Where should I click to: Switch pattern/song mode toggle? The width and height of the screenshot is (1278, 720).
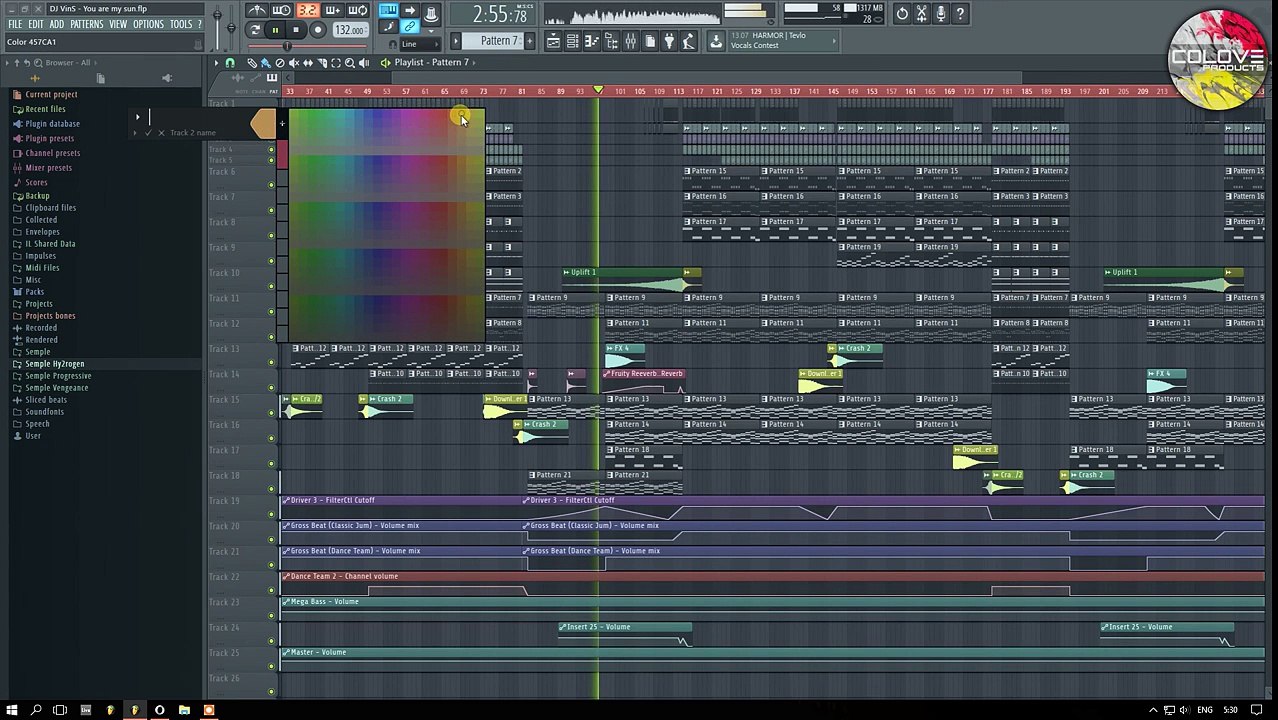coord(255,30)
